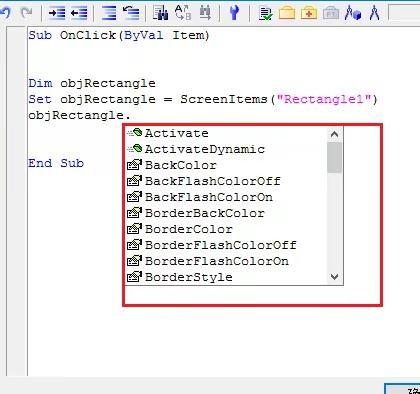This screenshot has height=394, width=420.
Task: Click the Undo arrow icon
Action: tap(6, 13)
